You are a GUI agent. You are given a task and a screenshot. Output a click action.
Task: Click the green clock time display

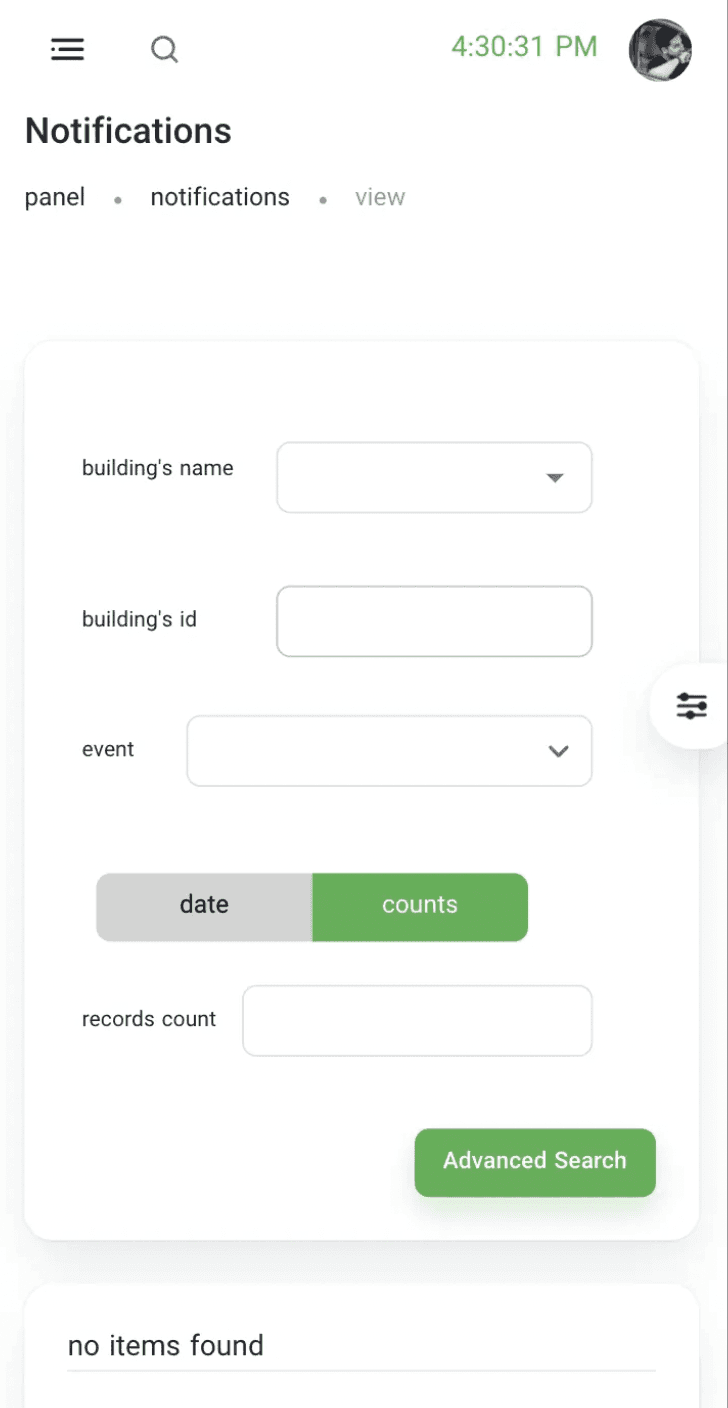point(524,47)
